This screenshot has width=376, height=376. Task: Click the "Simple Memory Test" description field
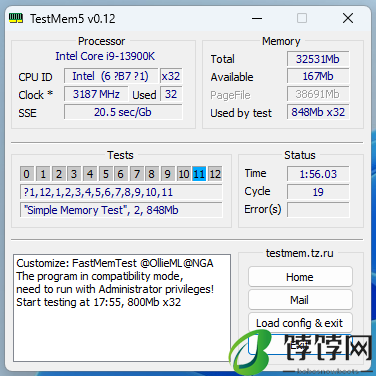click(121, 210)
